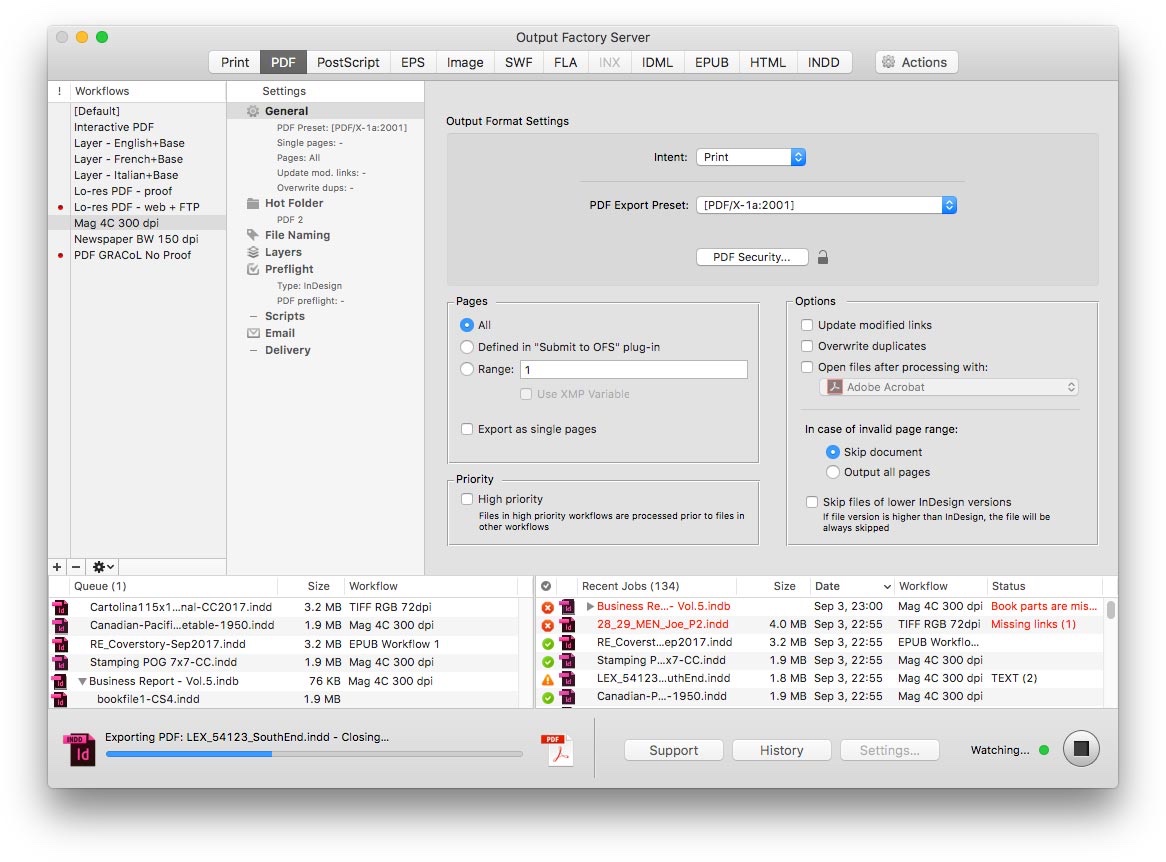1166x862 pixels.
Task: Open the History panel
Action: (x=781, y=749)
